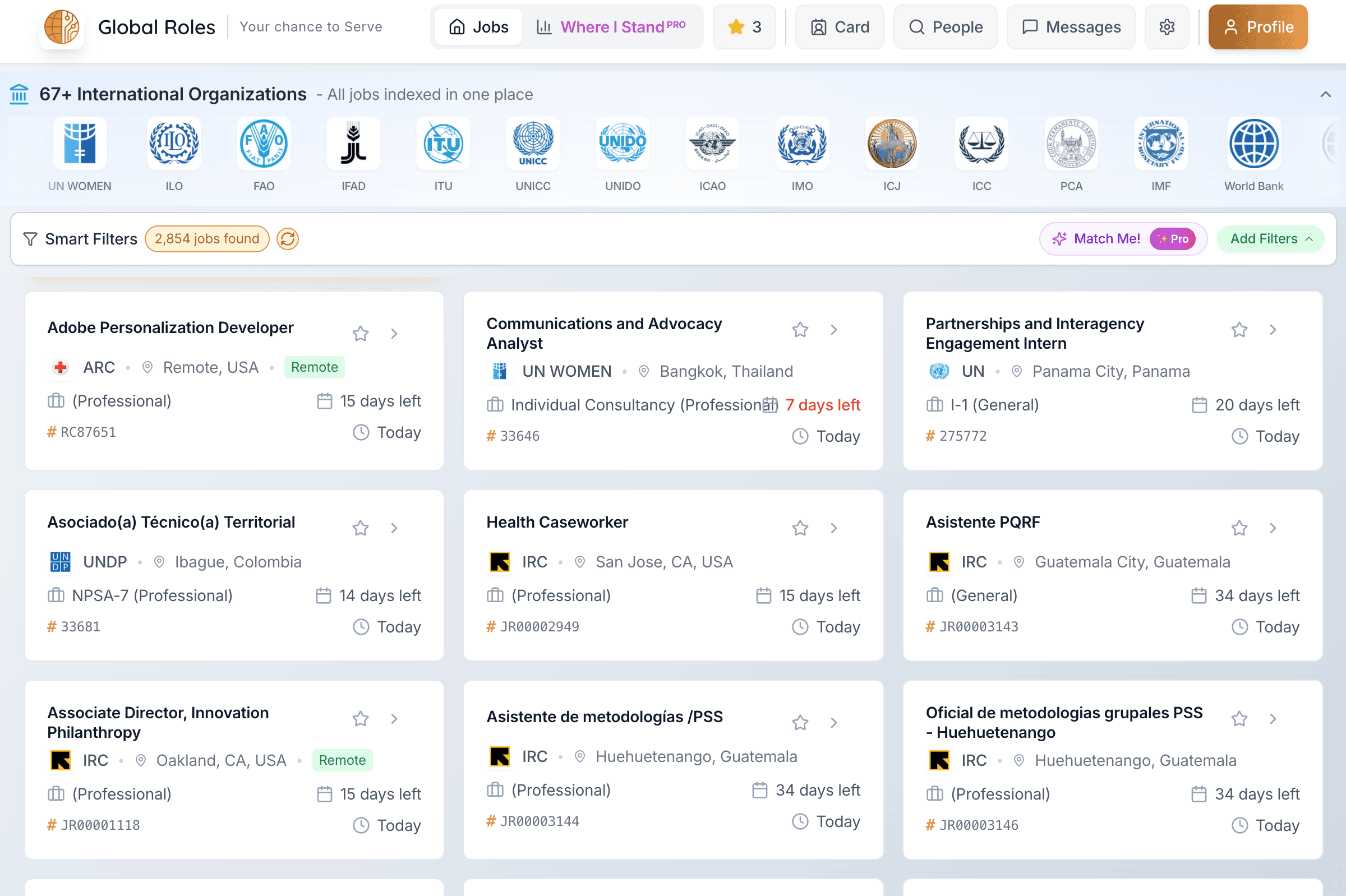
Task: Click job ID RC87651
Action: click(x=88, y=432)
